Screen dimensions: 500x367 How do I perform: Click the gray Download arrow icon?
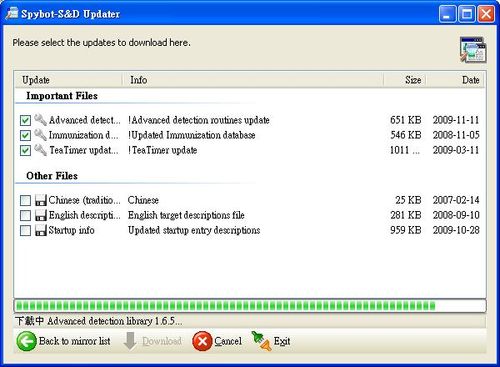click(130, 341)
